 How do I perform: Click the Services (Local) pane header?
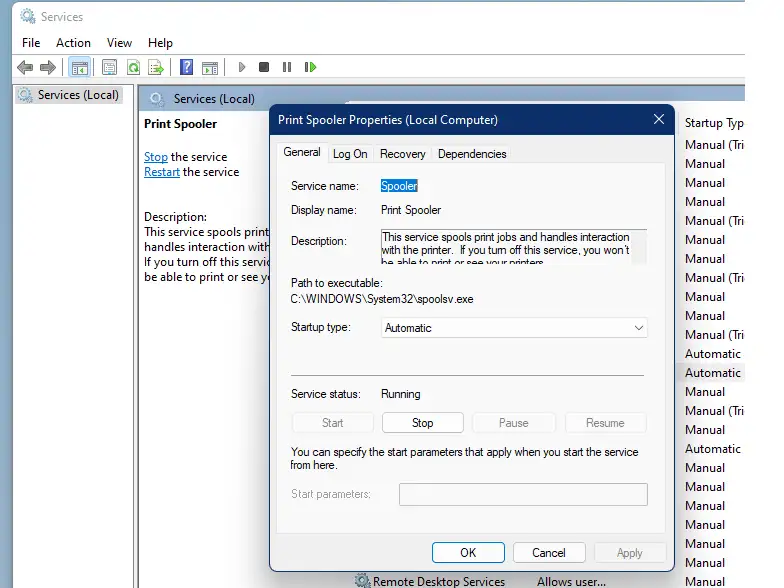coord(214,99)
